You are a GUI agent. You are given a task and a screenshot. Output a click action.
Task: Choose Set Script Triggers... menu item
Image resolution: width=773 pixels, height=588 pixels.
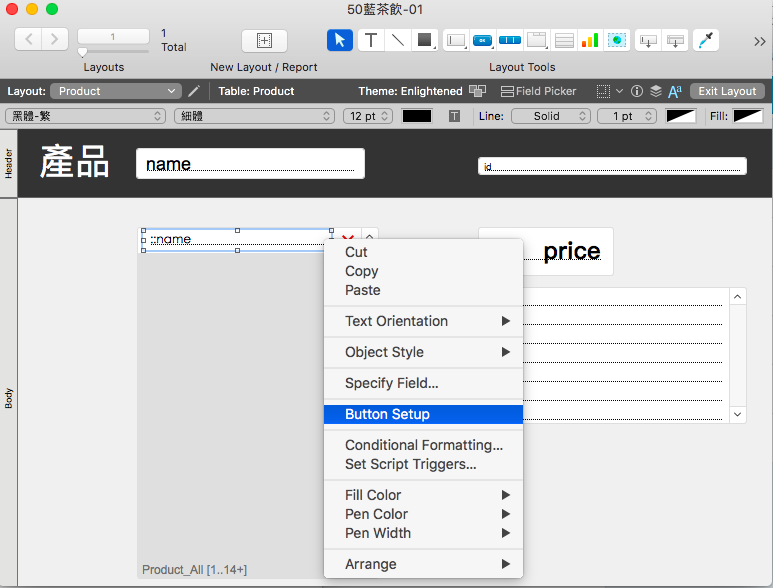click(x=423, y=464)
